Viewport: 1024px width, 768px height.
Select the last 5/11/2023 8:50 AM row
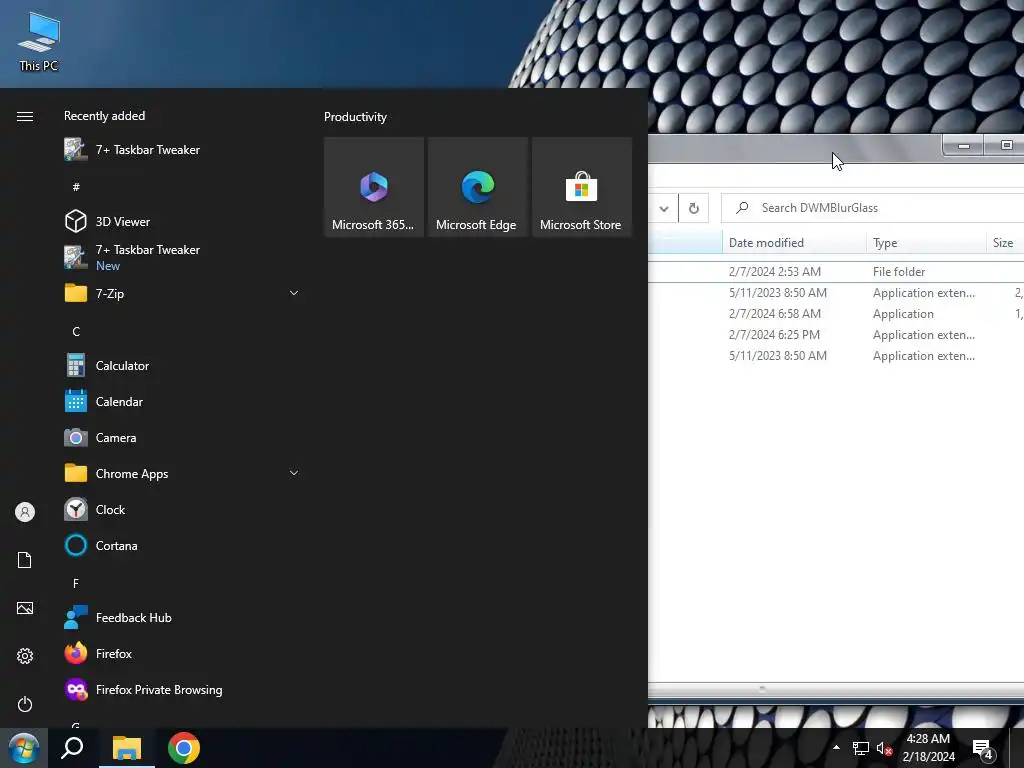[x=836, y=355]
